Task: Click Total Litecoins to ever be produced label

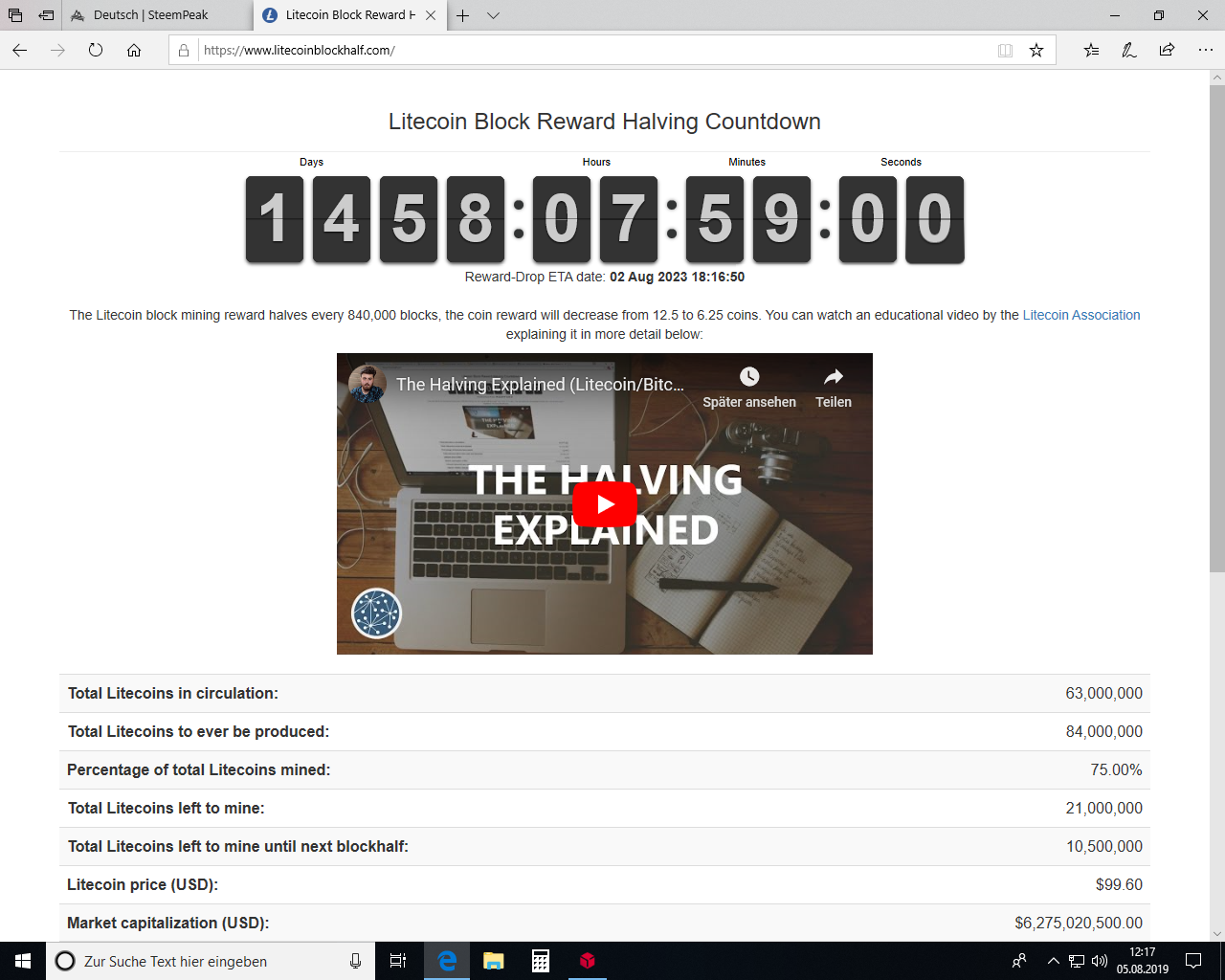Action: click(x=198, y=731)
